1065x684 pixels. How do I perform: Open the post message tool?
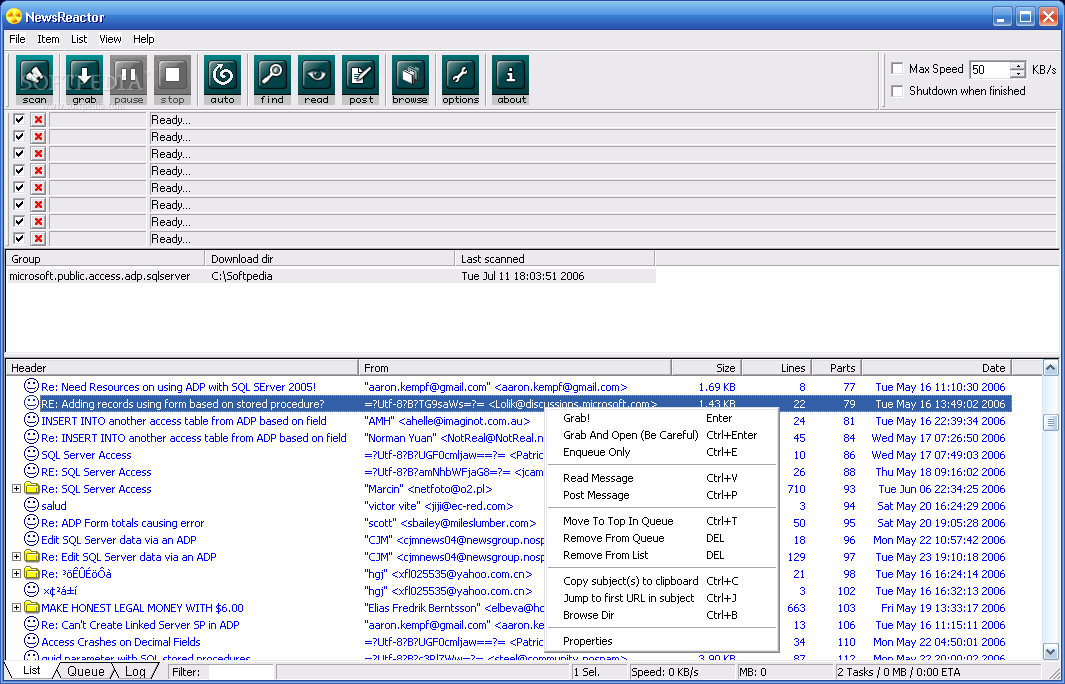coord(361,80)
